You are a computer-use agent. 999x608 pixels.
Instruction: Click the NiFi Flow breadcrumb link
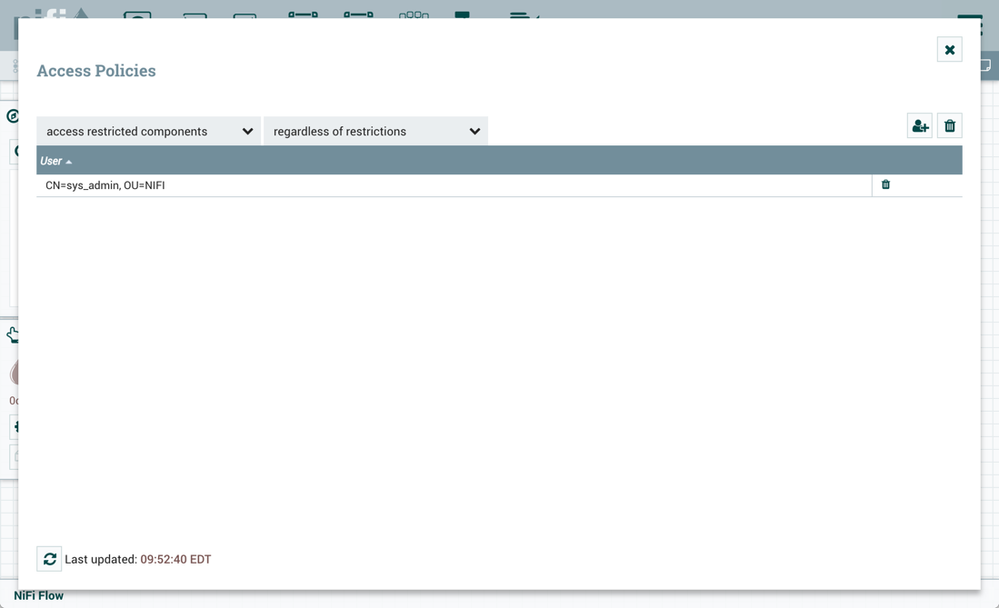(37, 595)
